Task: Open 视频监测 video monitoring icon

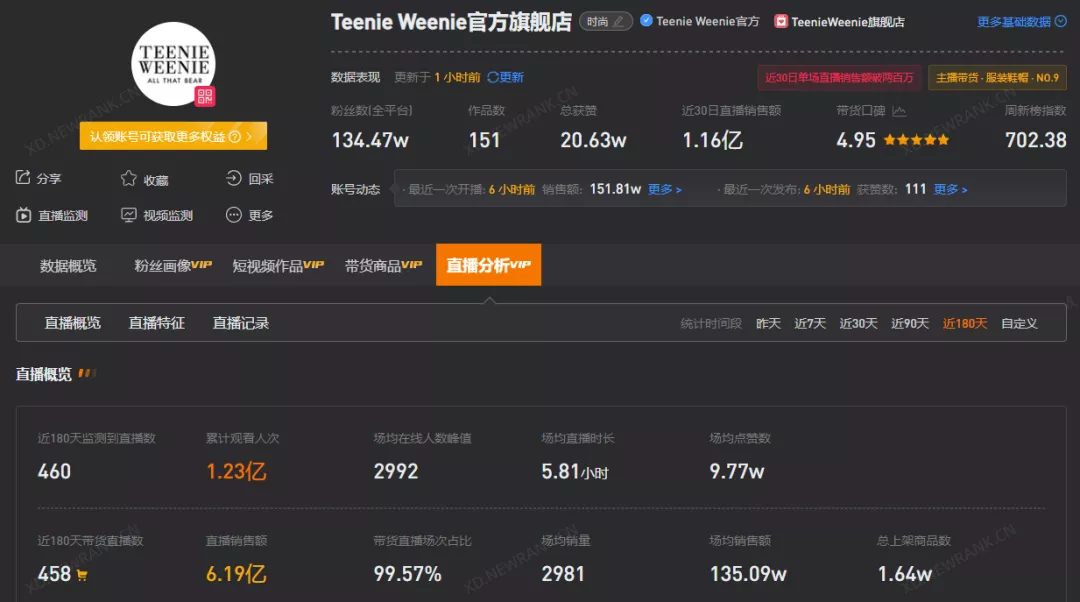Action: point(129,215)
